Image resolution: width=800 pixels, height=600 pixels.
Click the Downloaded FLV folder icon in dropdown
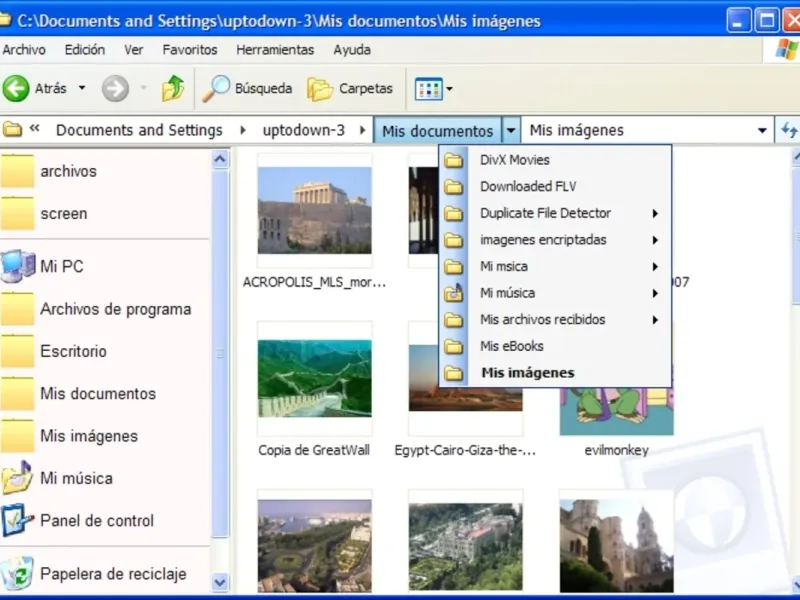pos(453,187)
